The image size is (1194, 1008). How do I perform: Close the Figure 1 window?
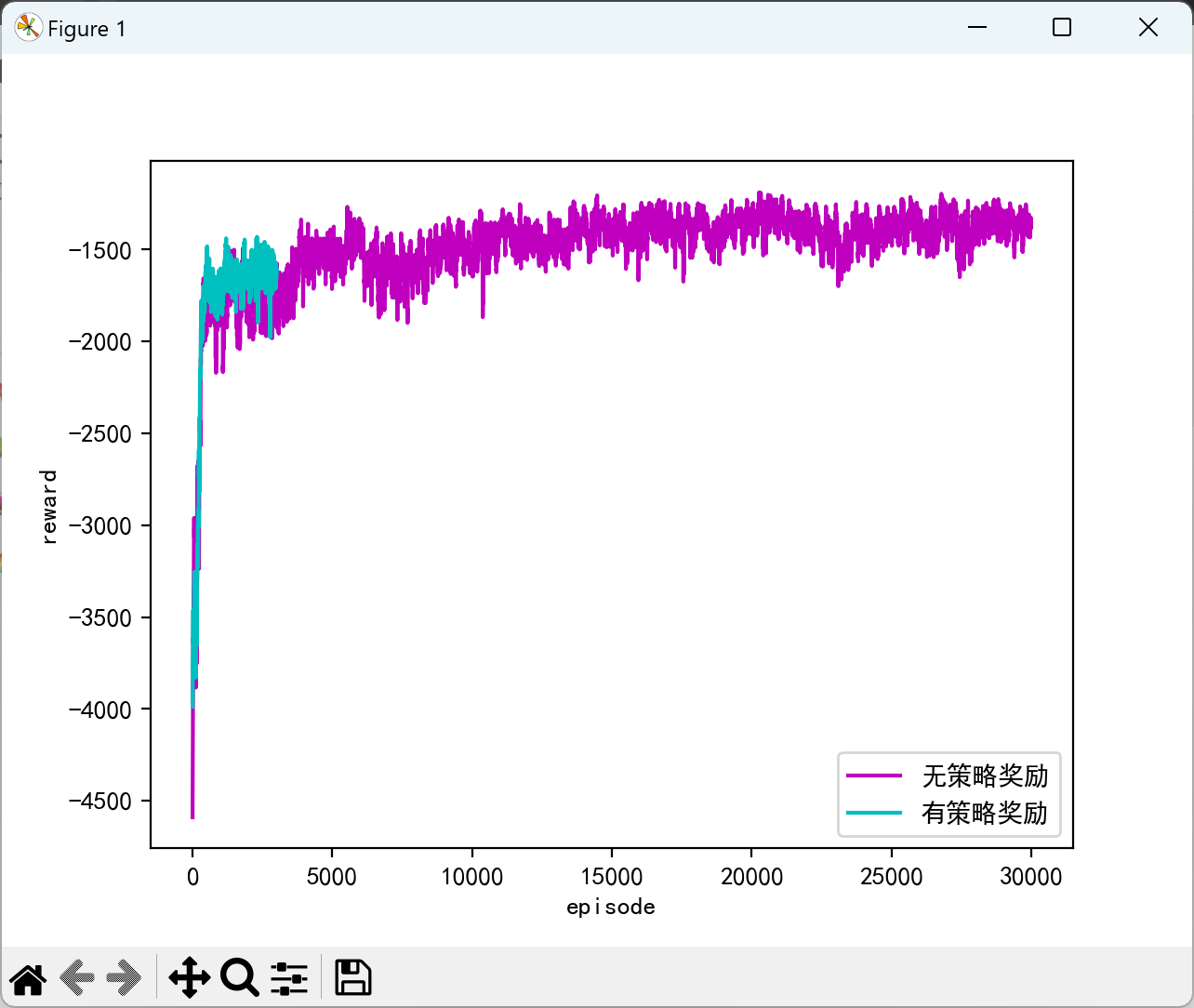(x=1148, y=28)
